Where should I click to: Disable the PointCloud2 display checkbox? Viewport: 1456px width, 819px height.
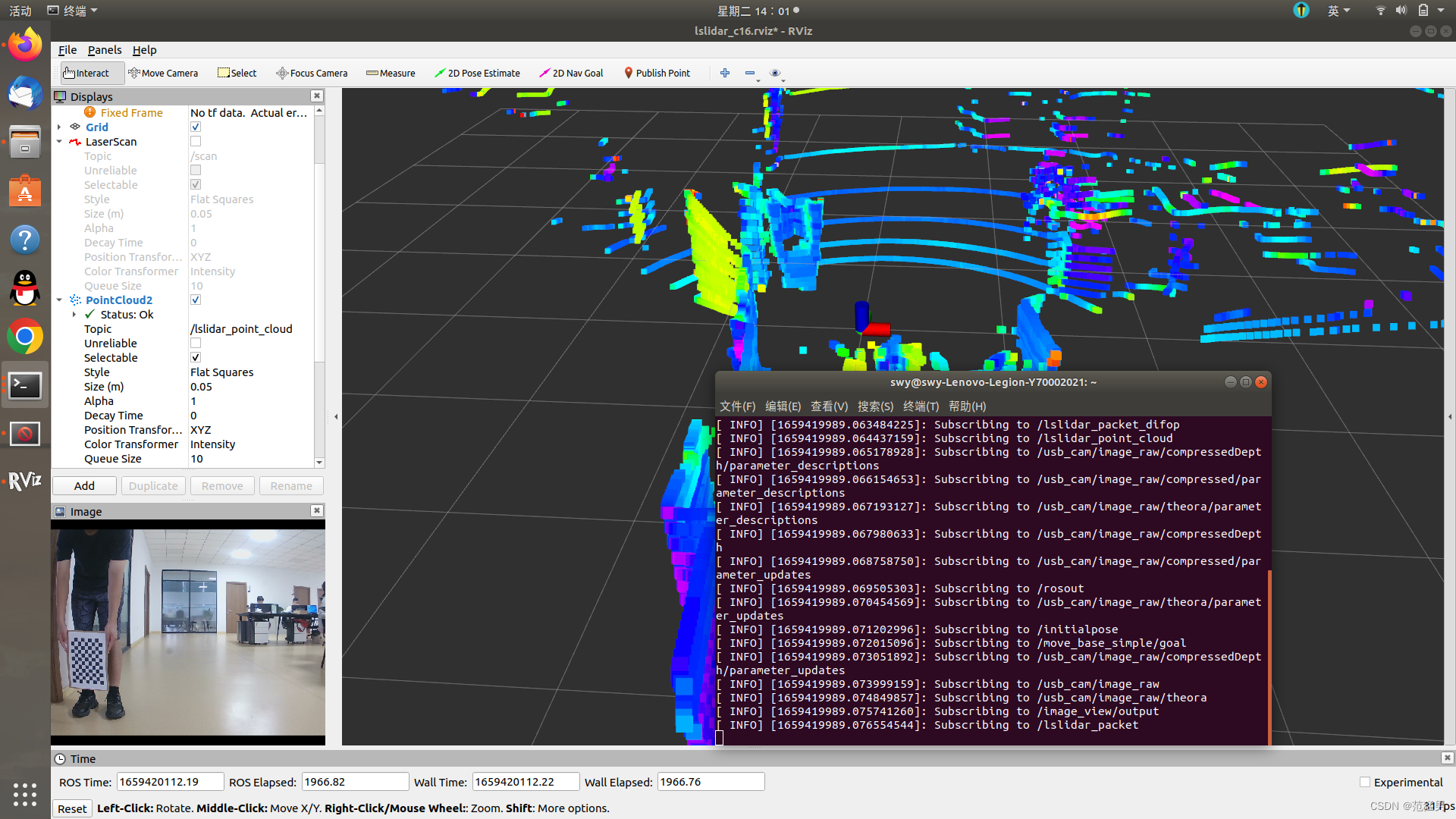(x=196, y=300)
